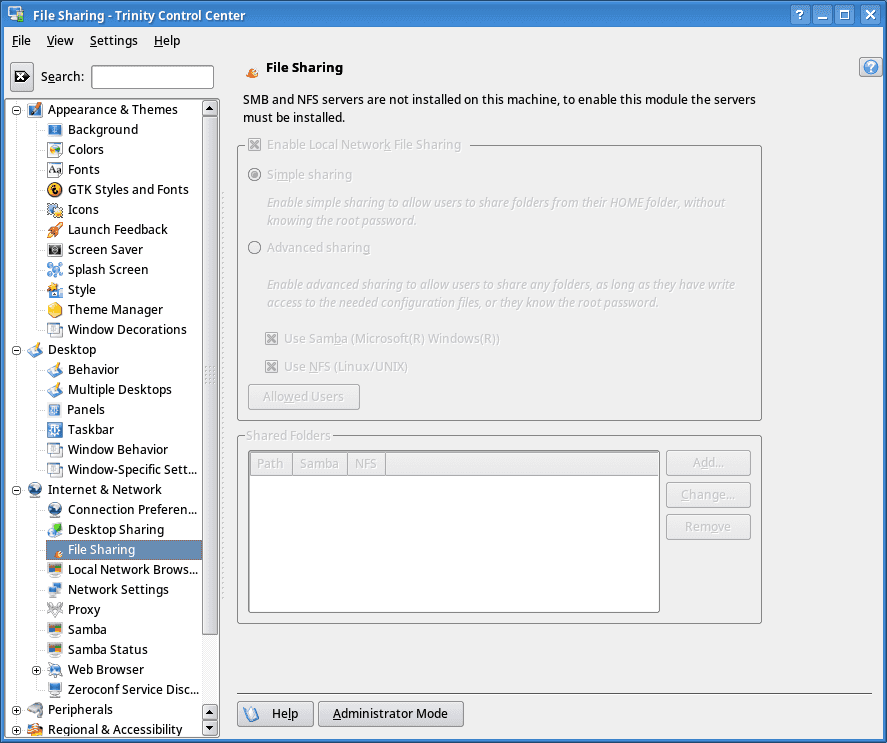Open the Settings menu
Image resolution: width=887 pixels, height=743 pixels.
pyautogui.click(x=114, y=41)
